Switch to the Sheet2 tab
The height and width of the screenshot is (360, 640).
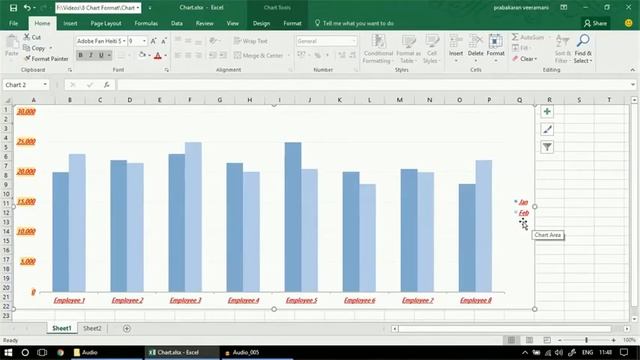[92, 328]
